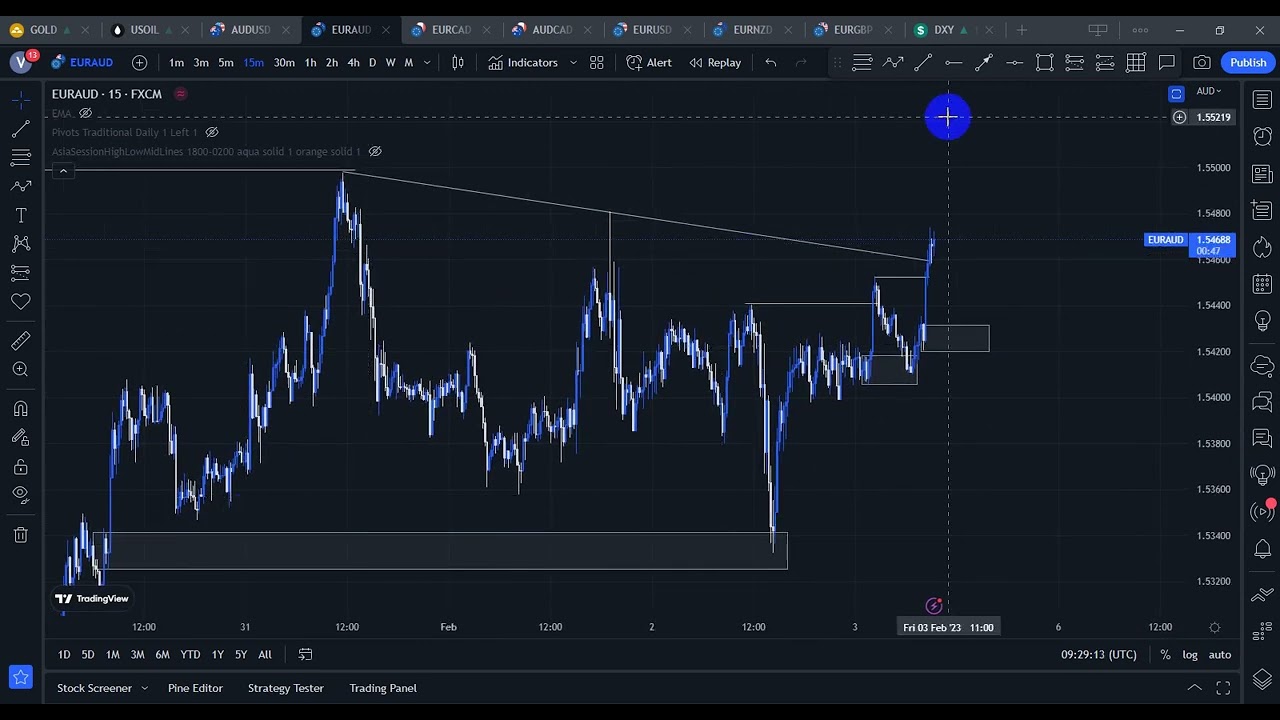
Task: Switch to the EURCAD tab
Action: click(x=451, y=30)
